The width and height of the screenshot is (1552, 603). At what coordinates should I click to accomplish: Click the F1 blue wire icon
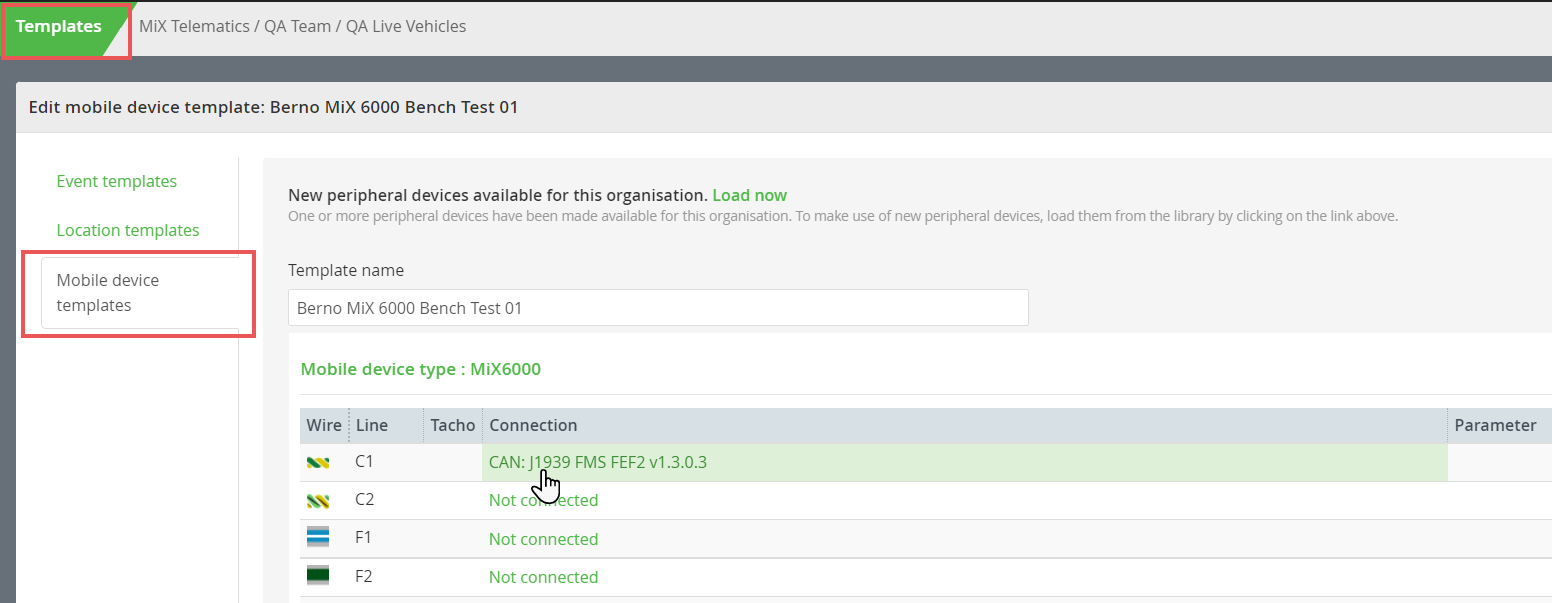point(318,537)
